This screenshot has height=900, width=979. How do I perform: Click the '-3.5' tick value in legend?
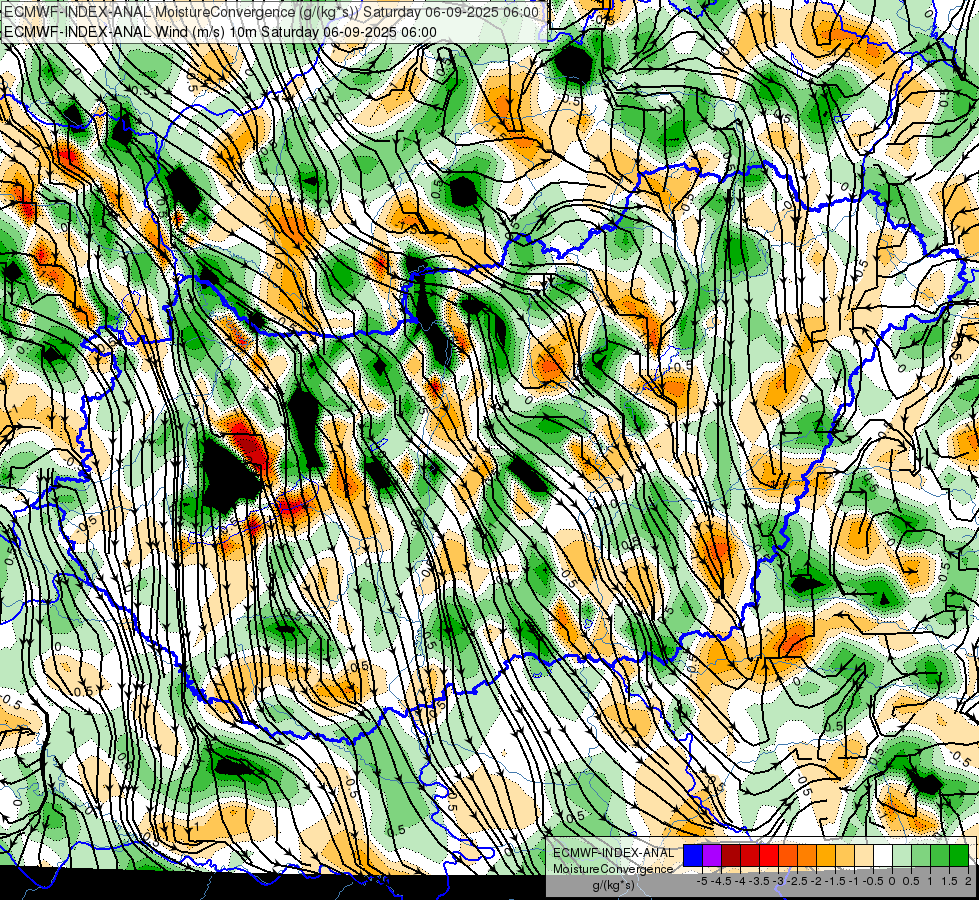(x=761, y=881)
